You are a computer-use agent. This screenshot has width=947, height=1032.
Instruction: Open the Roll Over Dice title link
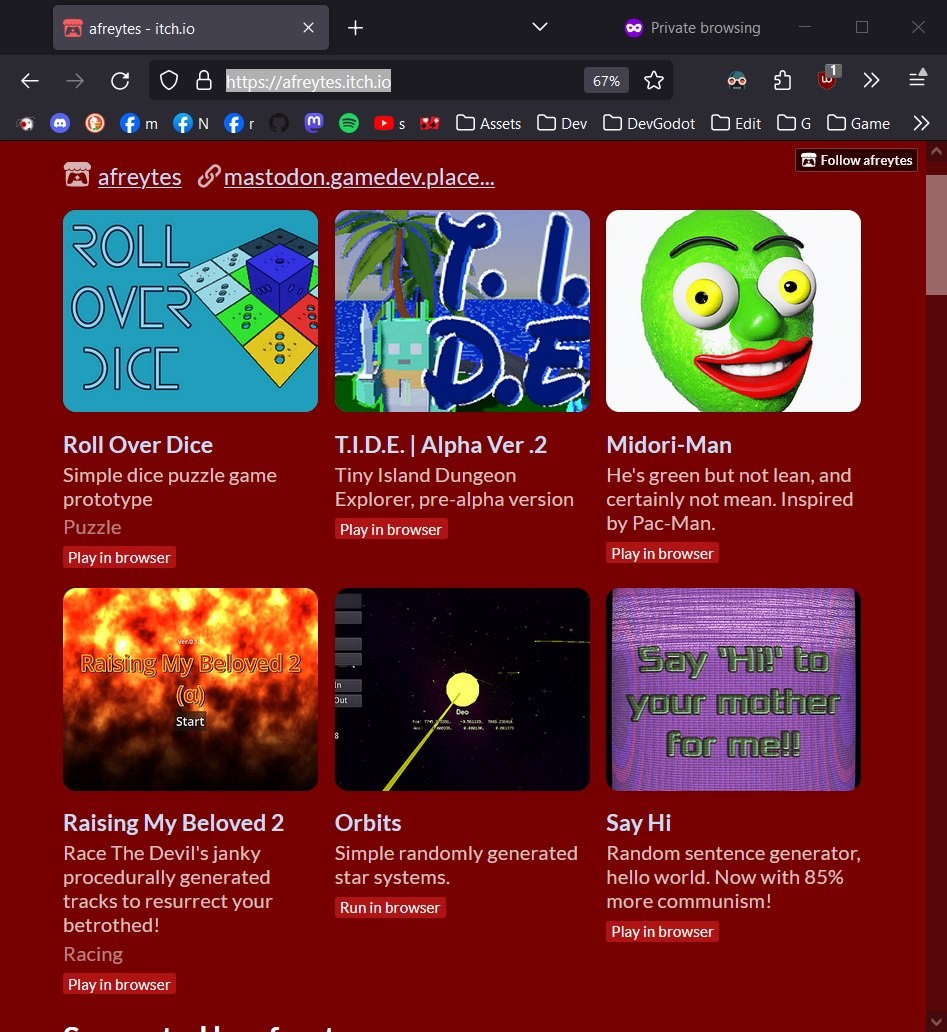(x=138, y=445)
